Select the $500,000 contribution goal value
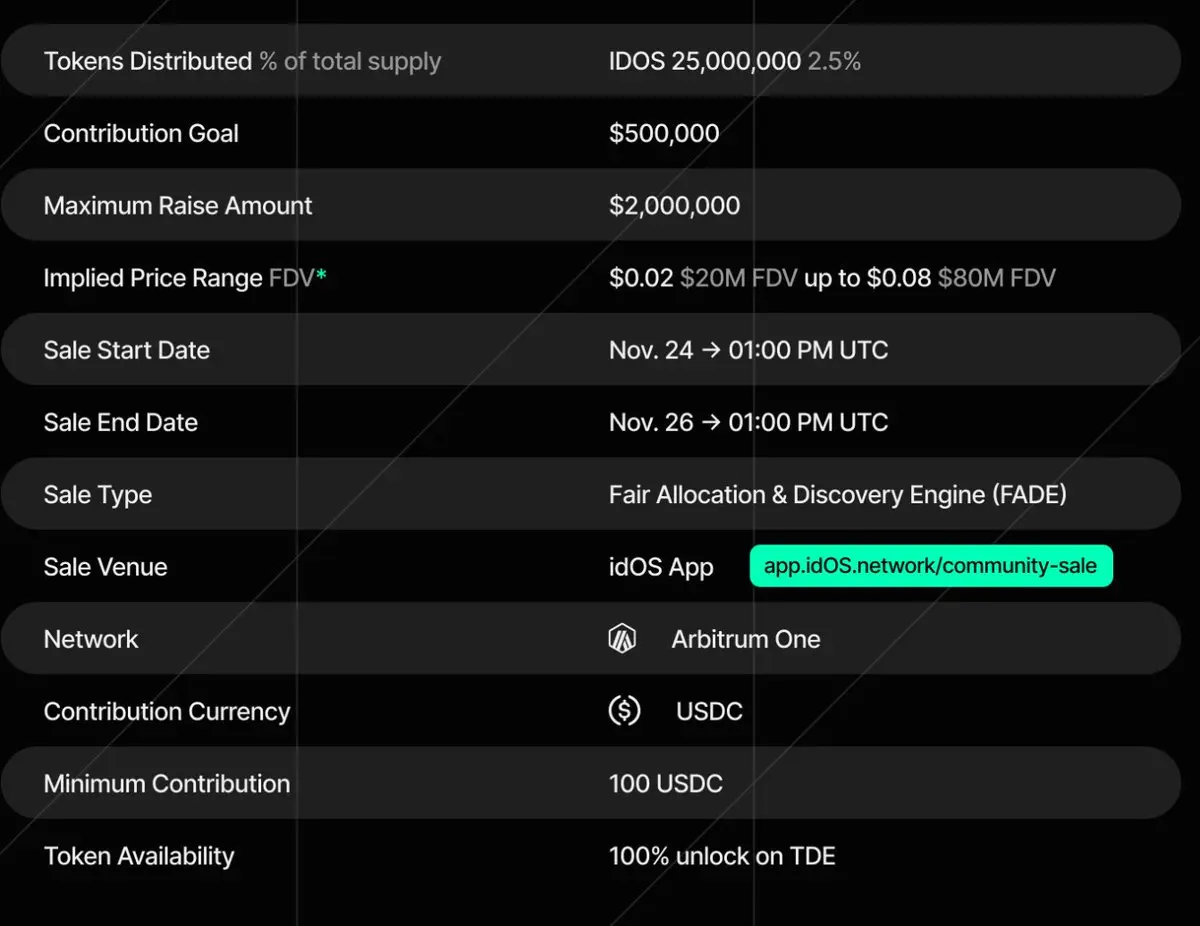Screen dimensions: 1200x926 [x=664, y=133]
